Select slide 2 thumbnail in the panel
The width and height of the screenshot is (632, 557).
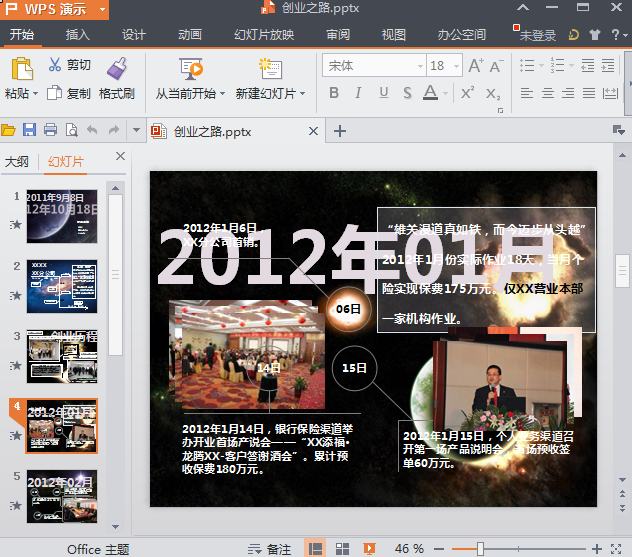[x=61, y=286]
